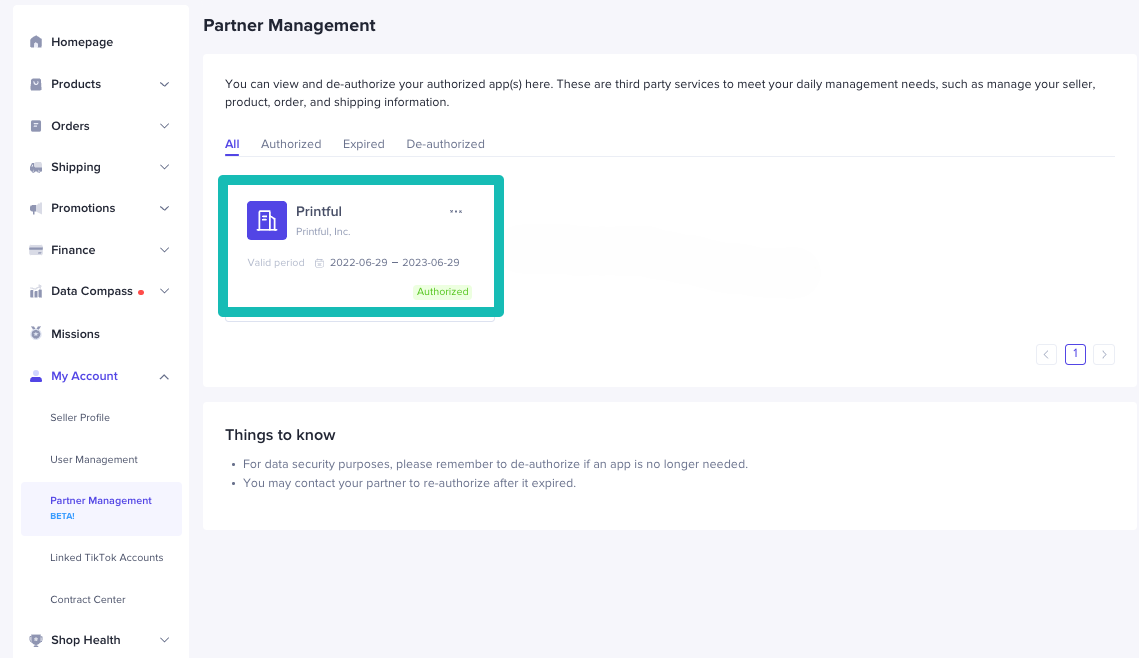Image resolution: width=1139 pixels, height=658 pixels.
Task: Select page 1 in the pagination
Action: point(1075,354)
